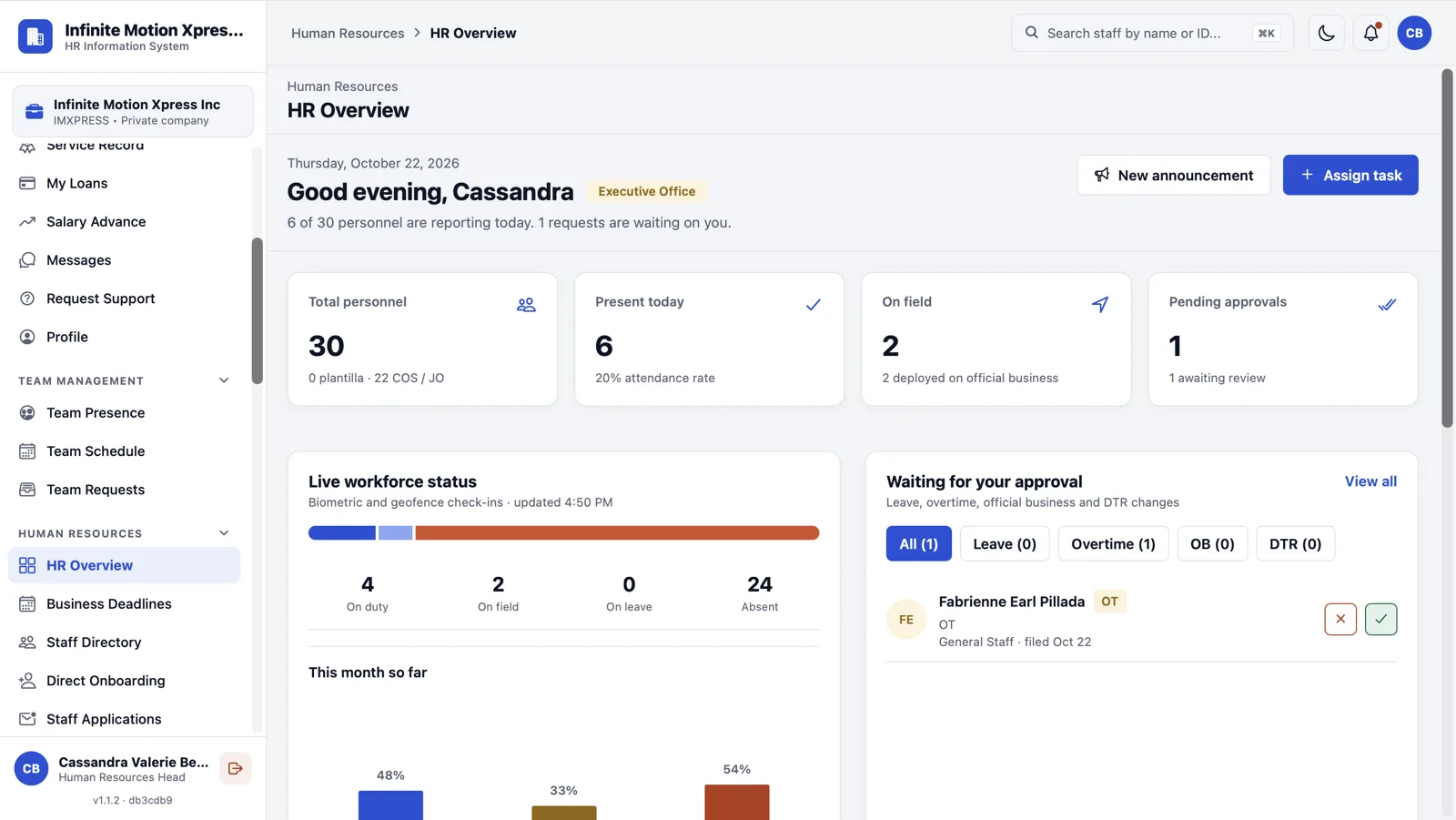Click the Staff Directory people icon
The width and height of the screenshot is (1456, 820).
coord(27,643)
